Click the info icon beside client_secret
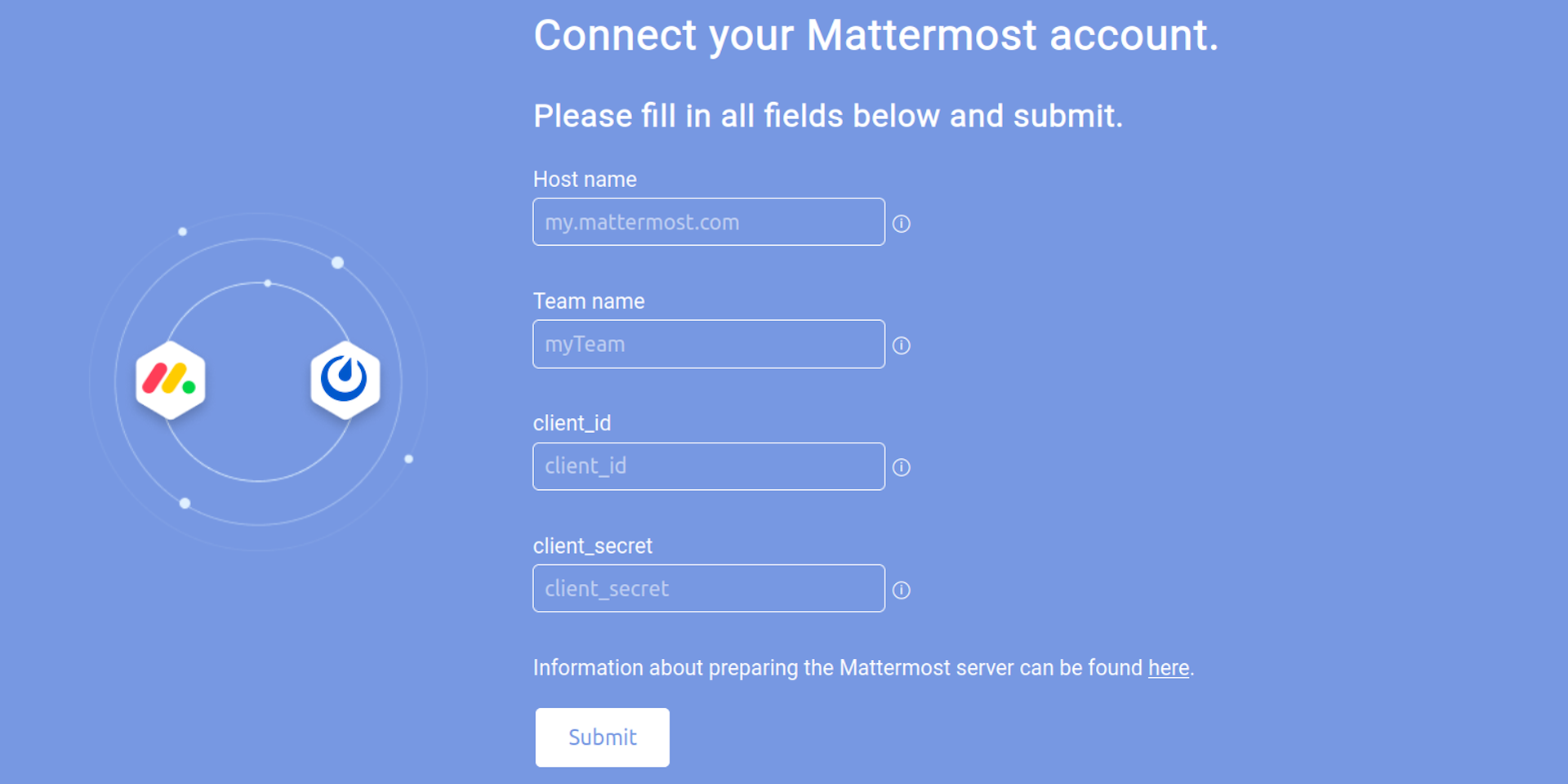Viewport: 1568px width, 784px height. [902, 589]
